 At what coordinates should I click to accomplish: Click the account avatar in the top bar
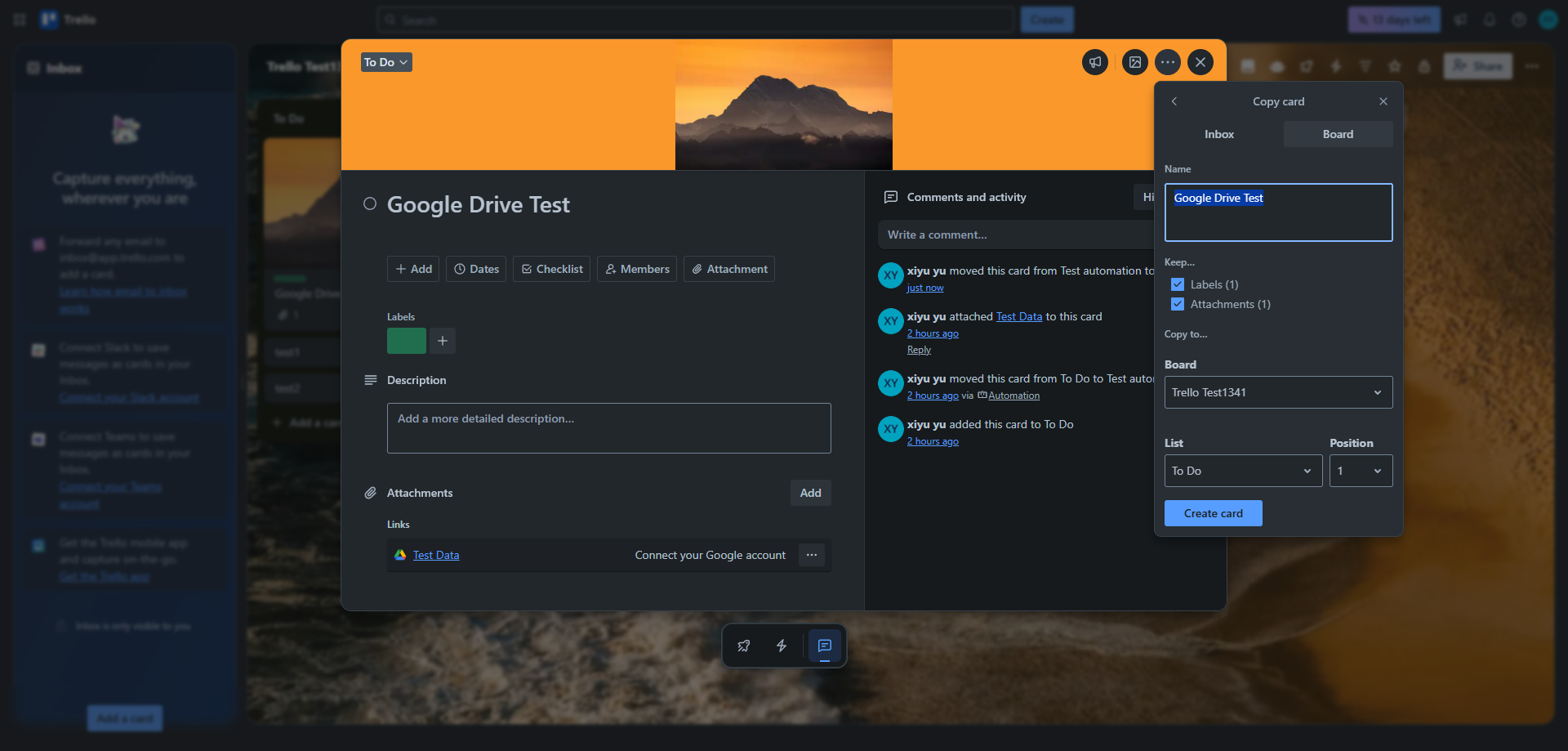[1548, 20]
